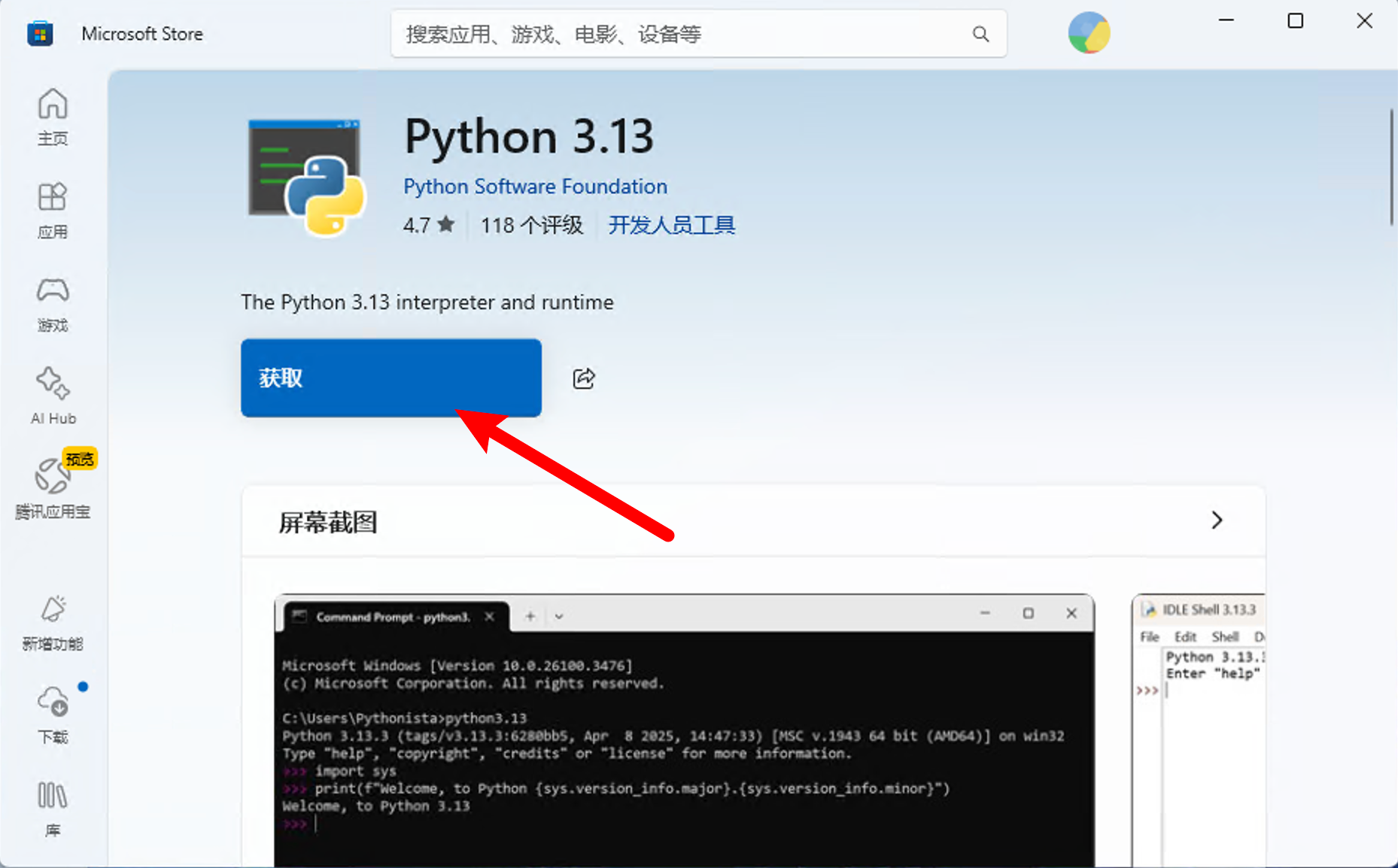Click the Microsoft Store logo icon
Viewport: 1398px width, 868px height.
point(40,34)
